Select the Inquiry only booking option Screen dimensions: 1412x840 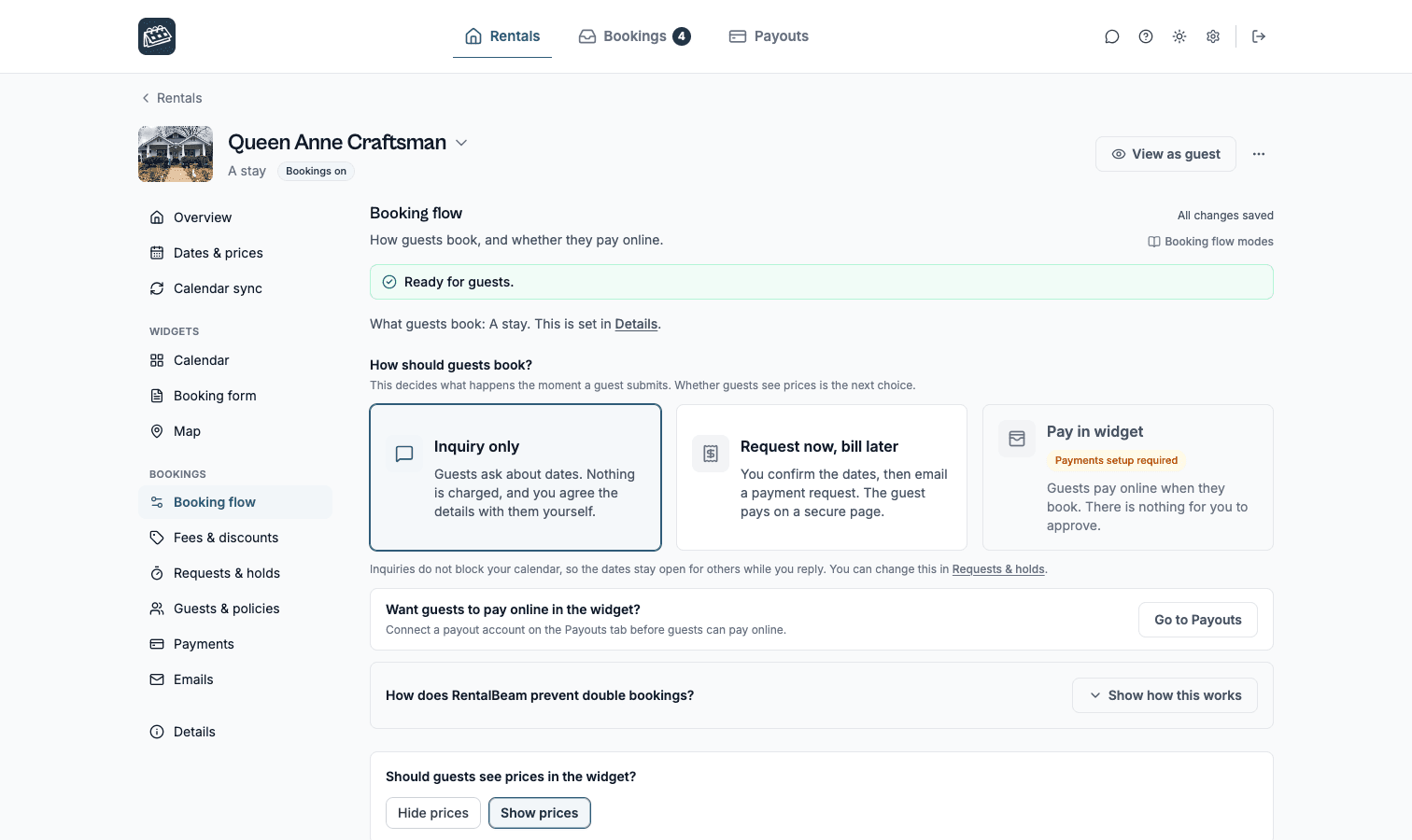click(515, 478)
